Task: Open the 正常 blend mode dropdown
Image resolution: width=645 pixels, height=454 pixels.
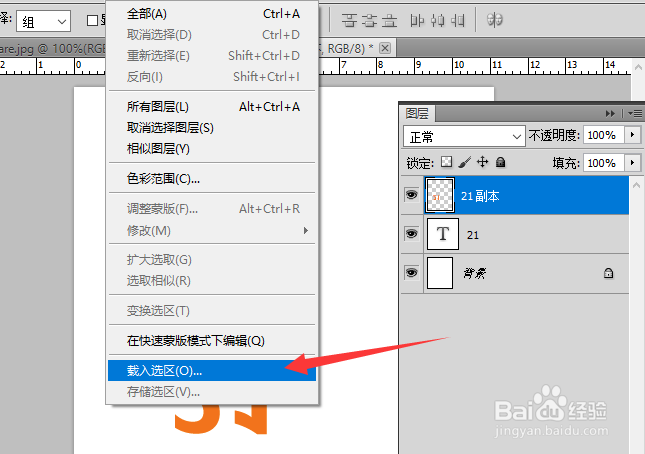Action: pyautogui.click(x=464, y=136)
